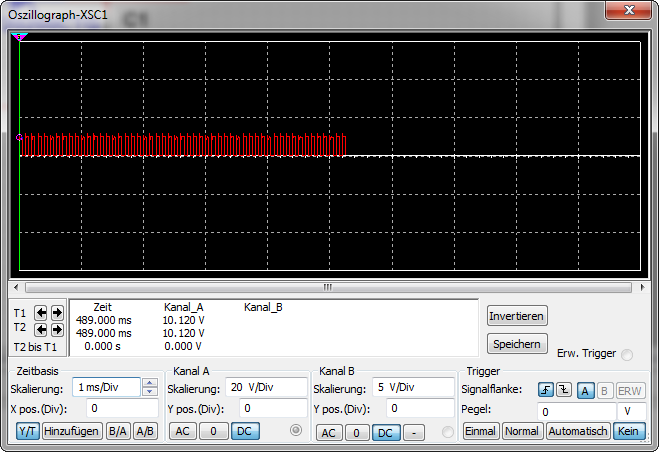Click T2 bis T1 voltage 0.000 V

point(182,346)
